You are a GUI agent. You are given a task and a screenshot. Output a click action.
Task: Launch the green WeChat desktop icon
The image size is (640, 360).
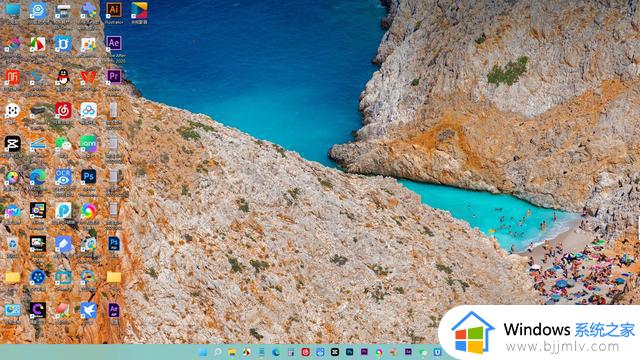63,144
